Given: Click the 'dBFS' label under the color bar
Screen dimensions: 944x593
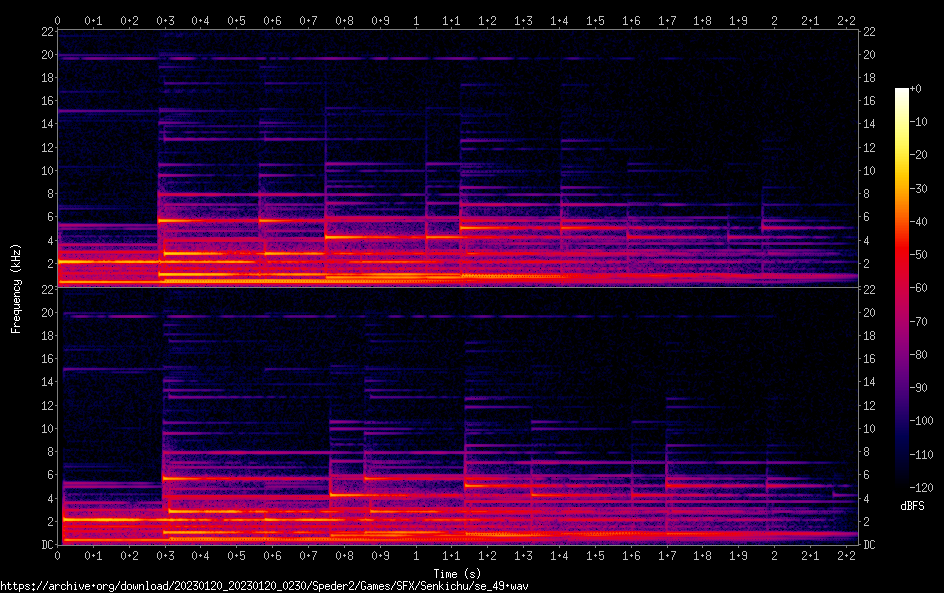Looking at the screenshot, I should coord(912,507).
